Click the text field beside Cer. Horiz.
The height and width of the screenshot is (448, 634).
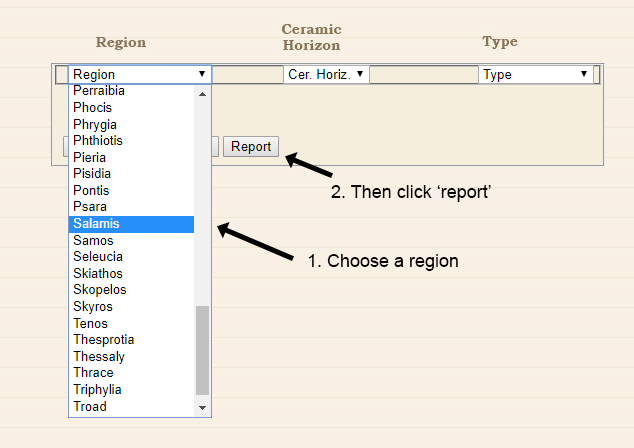[423, 74]
